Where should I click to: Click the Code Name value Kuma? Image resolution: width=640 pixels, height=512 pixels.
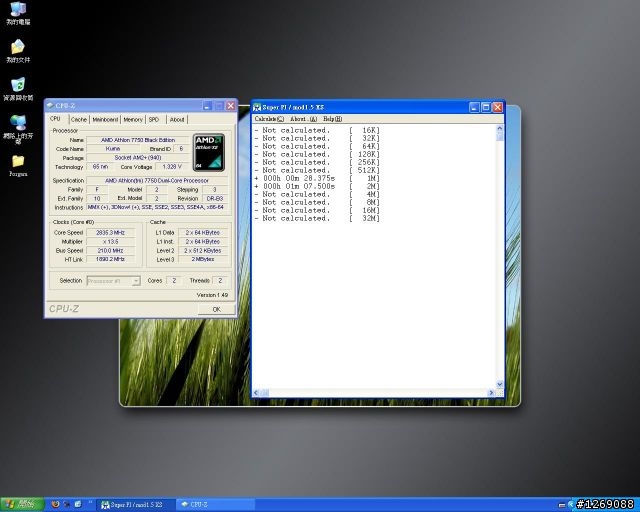click(x=113, y=149)
